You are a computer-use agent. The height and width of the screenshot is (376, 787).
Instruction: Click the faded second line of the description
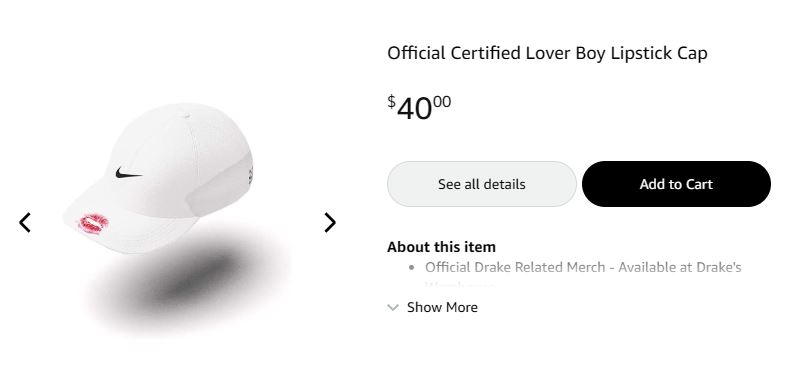click(459, 286)
